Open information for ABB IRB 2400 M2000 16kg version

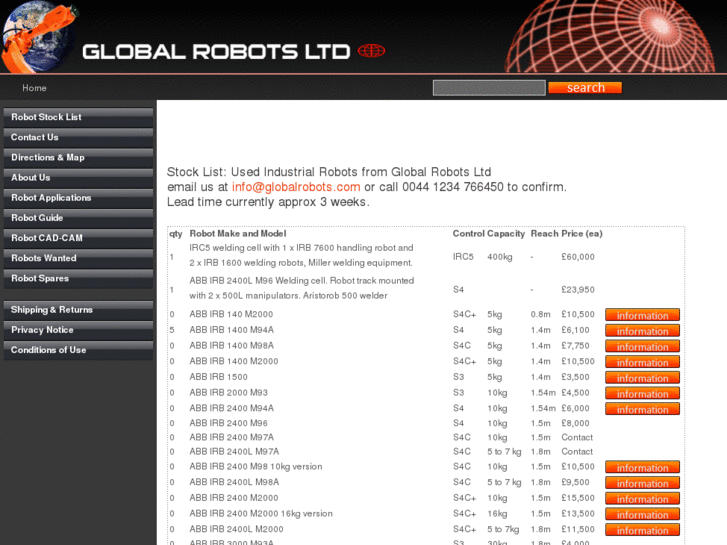642,514
